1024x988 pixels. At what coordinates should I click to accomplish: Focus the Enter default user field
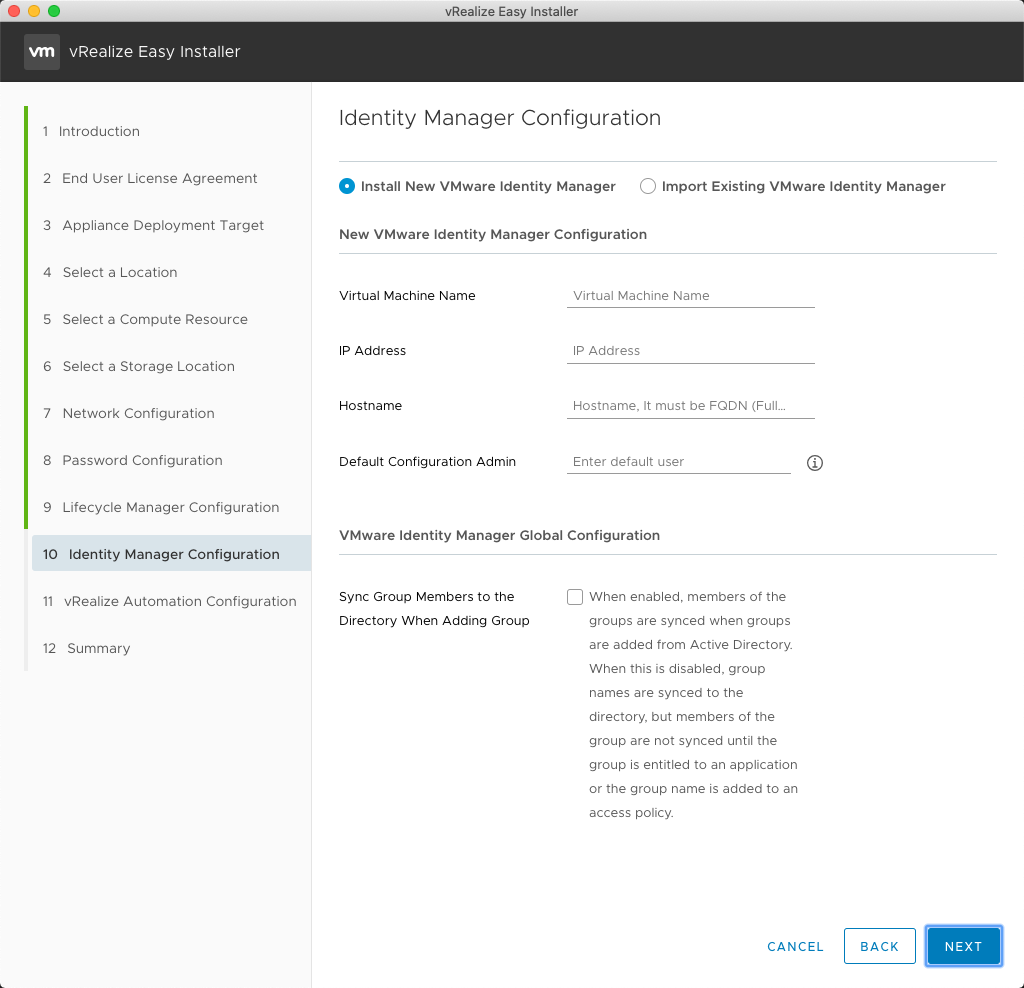click(x=679, y=462)
